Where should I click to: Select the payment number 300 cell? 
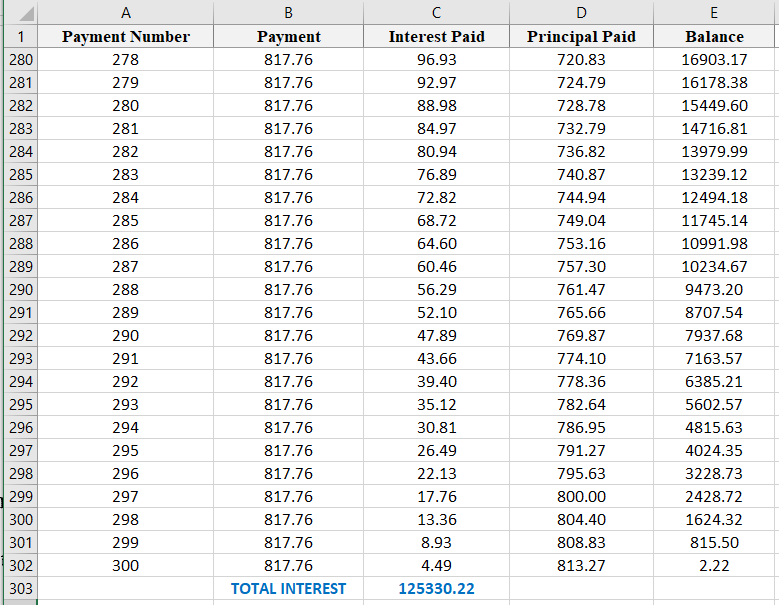point(125,566)
